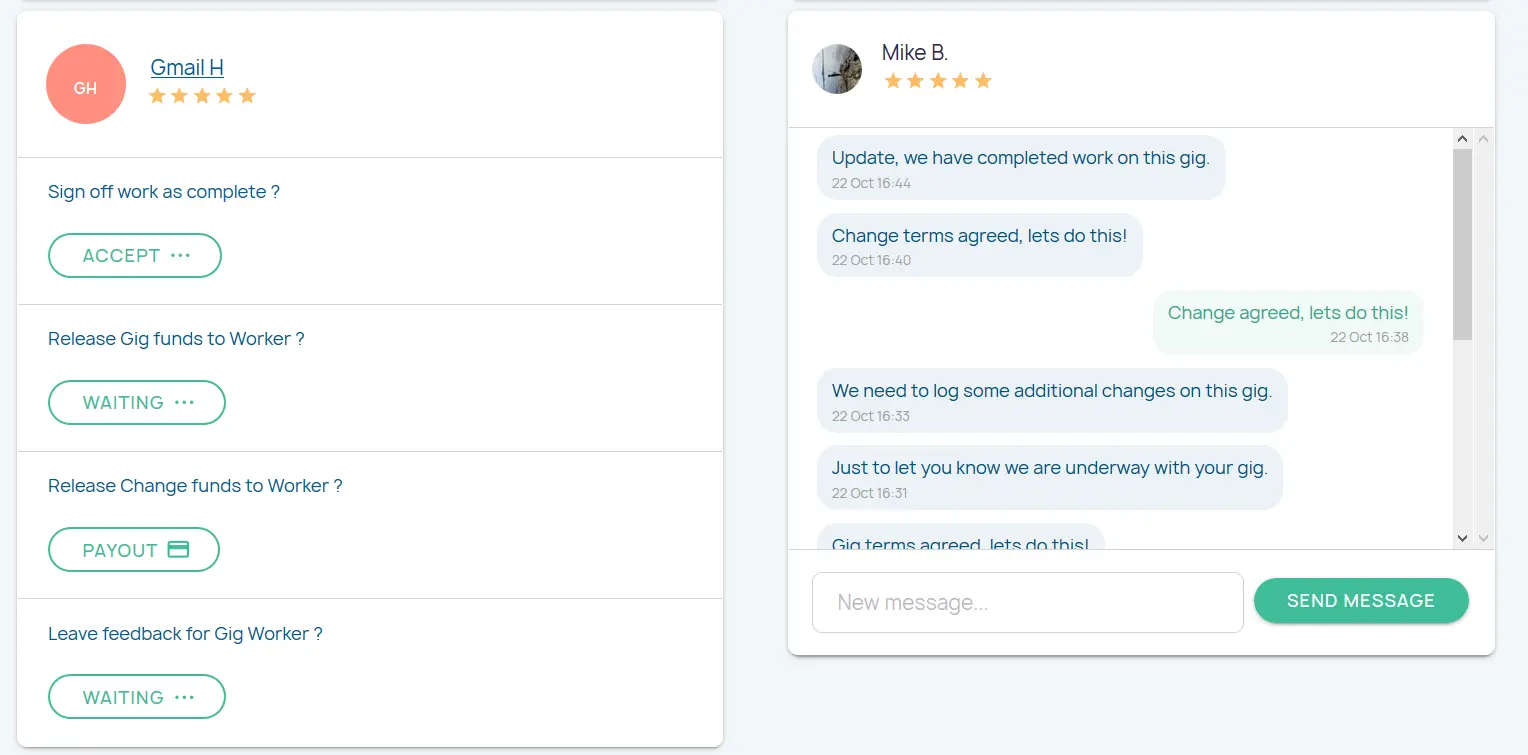The image size is (1528, 755).
Task: Click Mike B.'s profile photo
Action: tap(837, 69)
